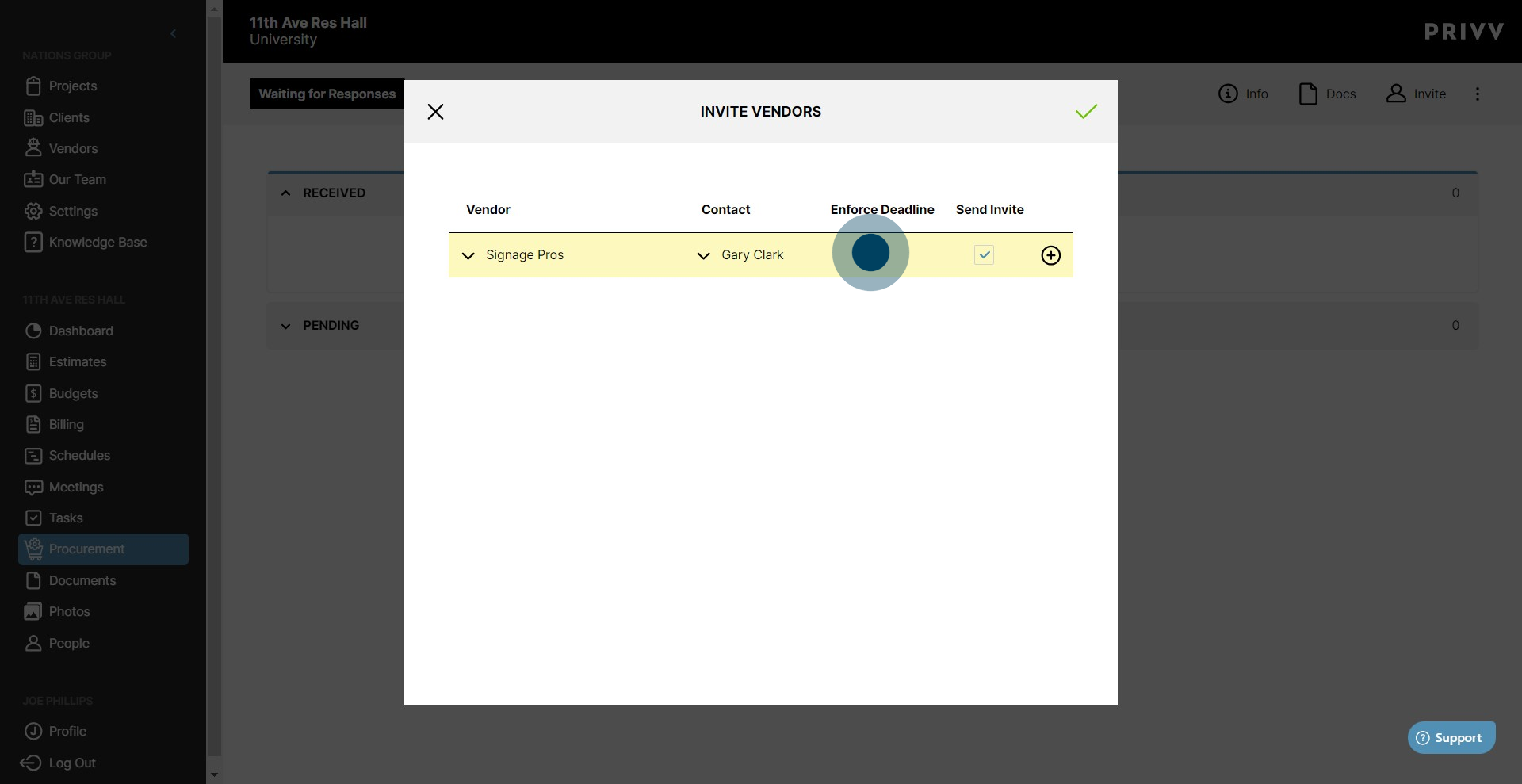
Task: Open Tasks in the project menu
Action: 66,518
